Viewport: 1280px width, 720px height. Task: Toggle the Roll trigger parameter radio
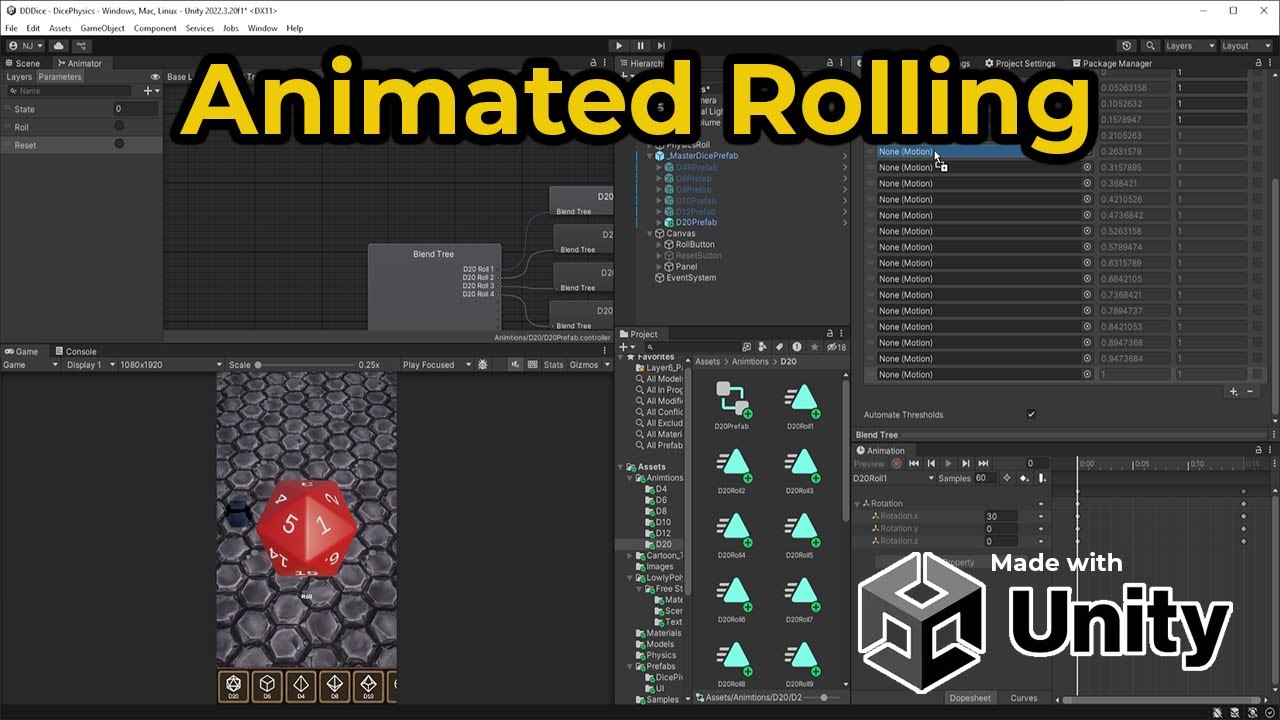click(x=119, y=126)
